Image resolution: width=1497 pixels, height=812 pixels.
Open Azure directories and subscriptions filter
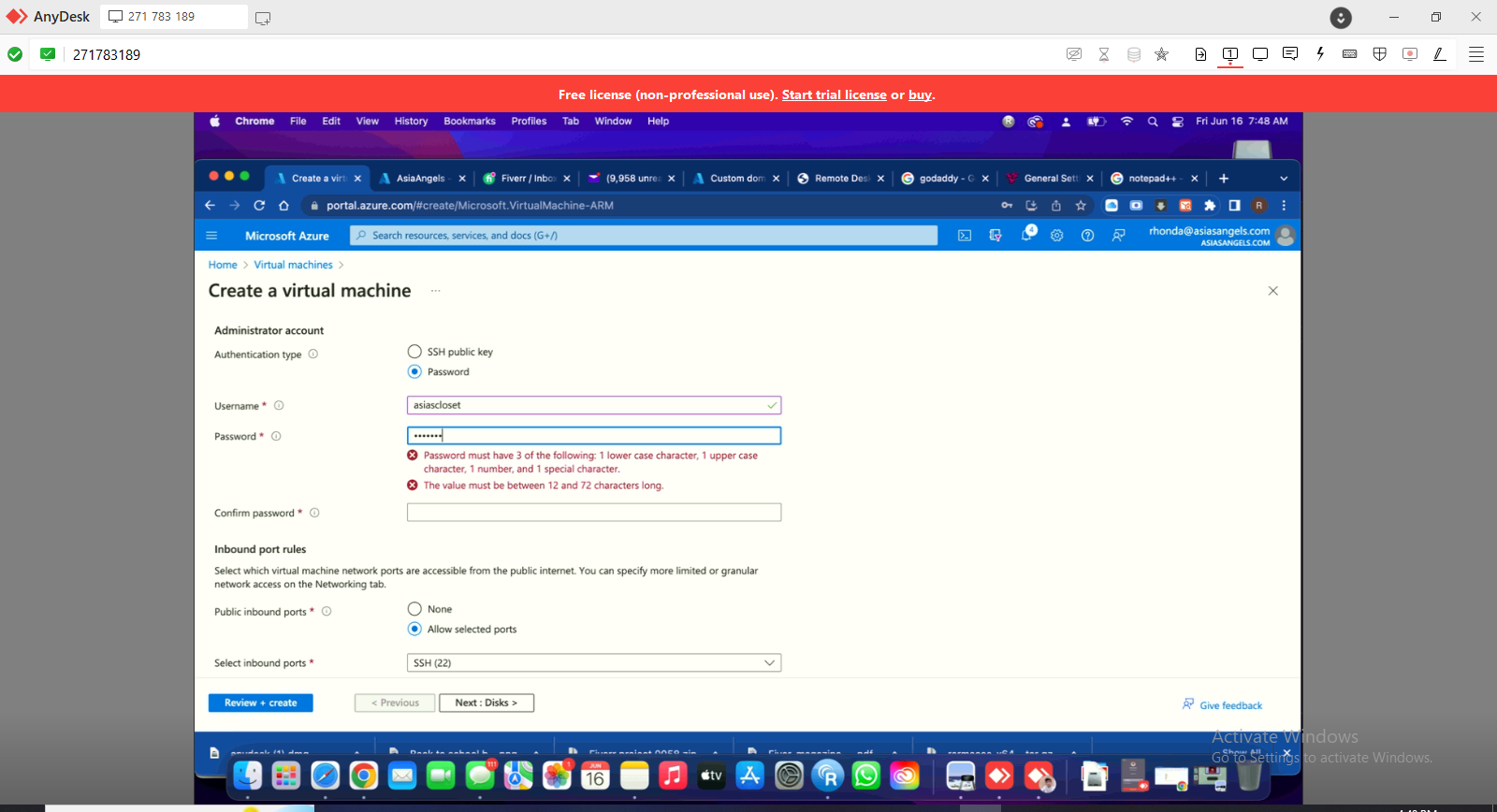[x=996, y=236]
